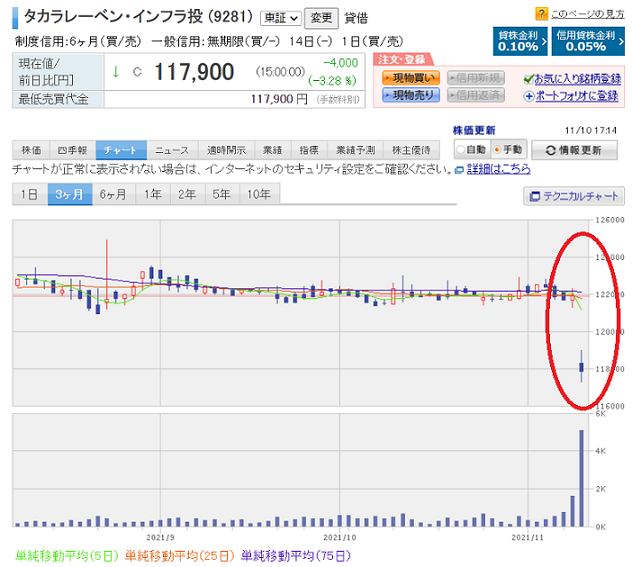
Task: Open the テクニカルチャート button
Action: pos(574,196)
